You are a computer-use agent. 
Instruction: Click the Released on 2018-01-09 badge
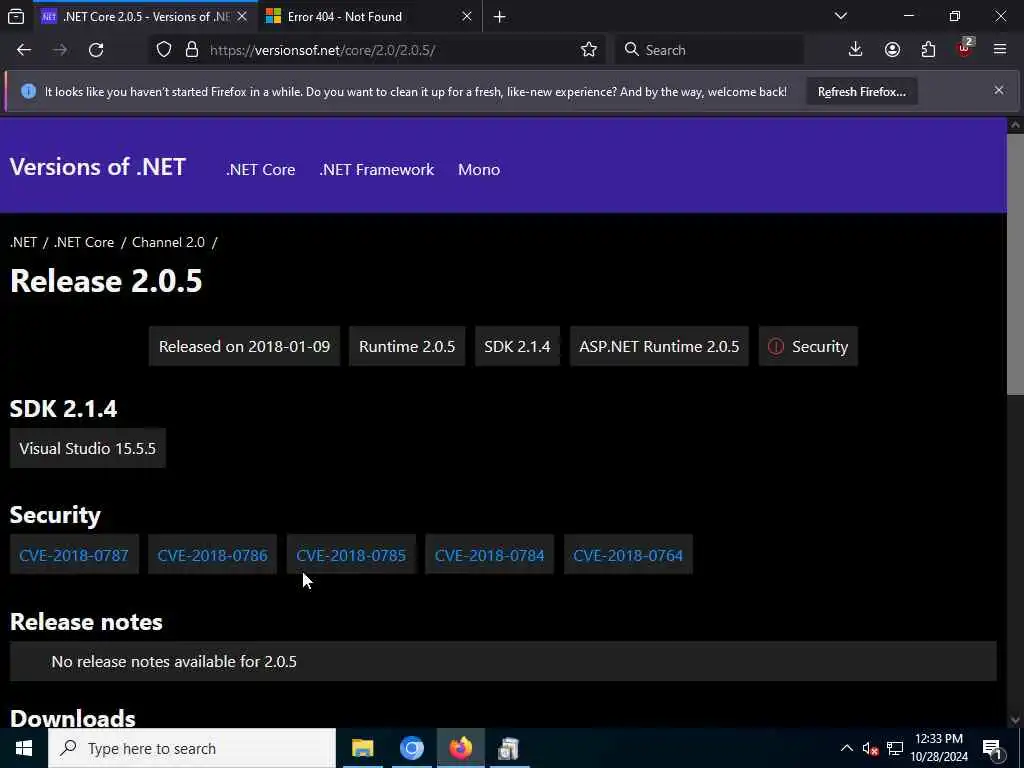click(x=244, y=346)
